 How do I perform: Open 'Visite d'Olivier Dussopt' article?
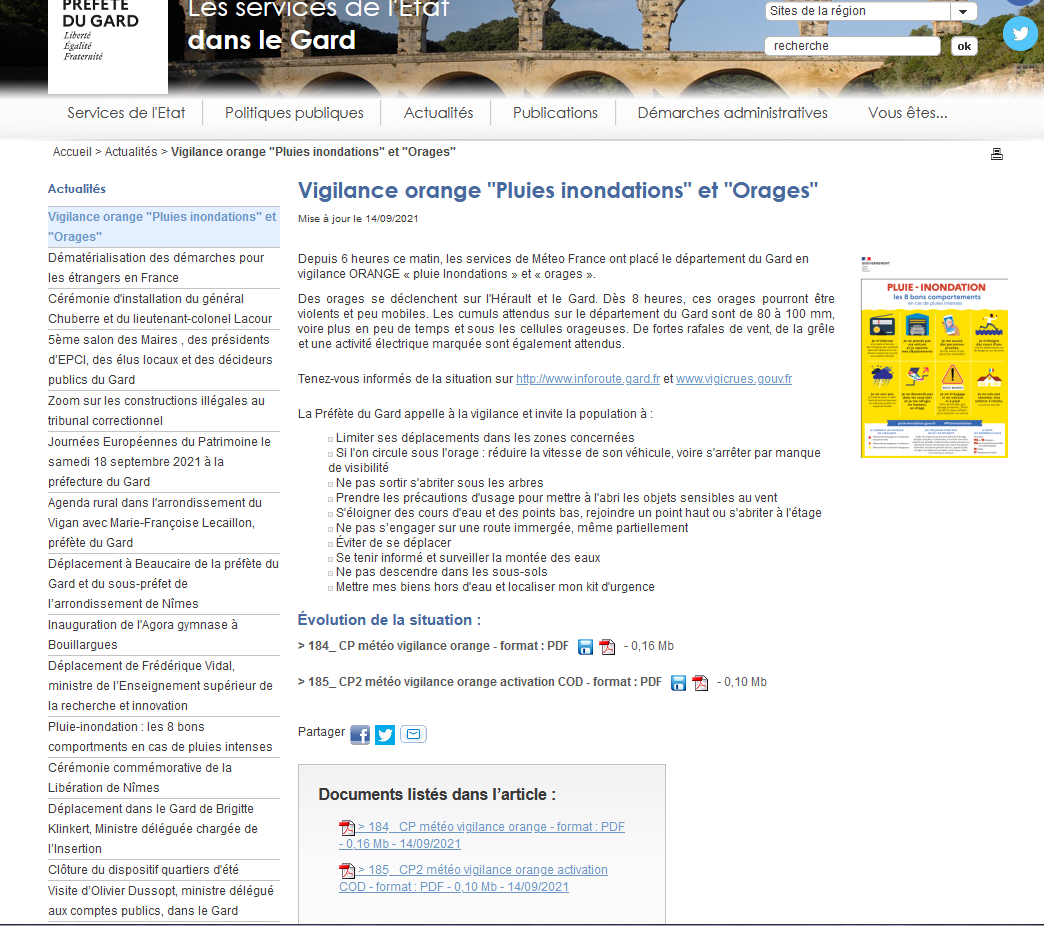164,901
